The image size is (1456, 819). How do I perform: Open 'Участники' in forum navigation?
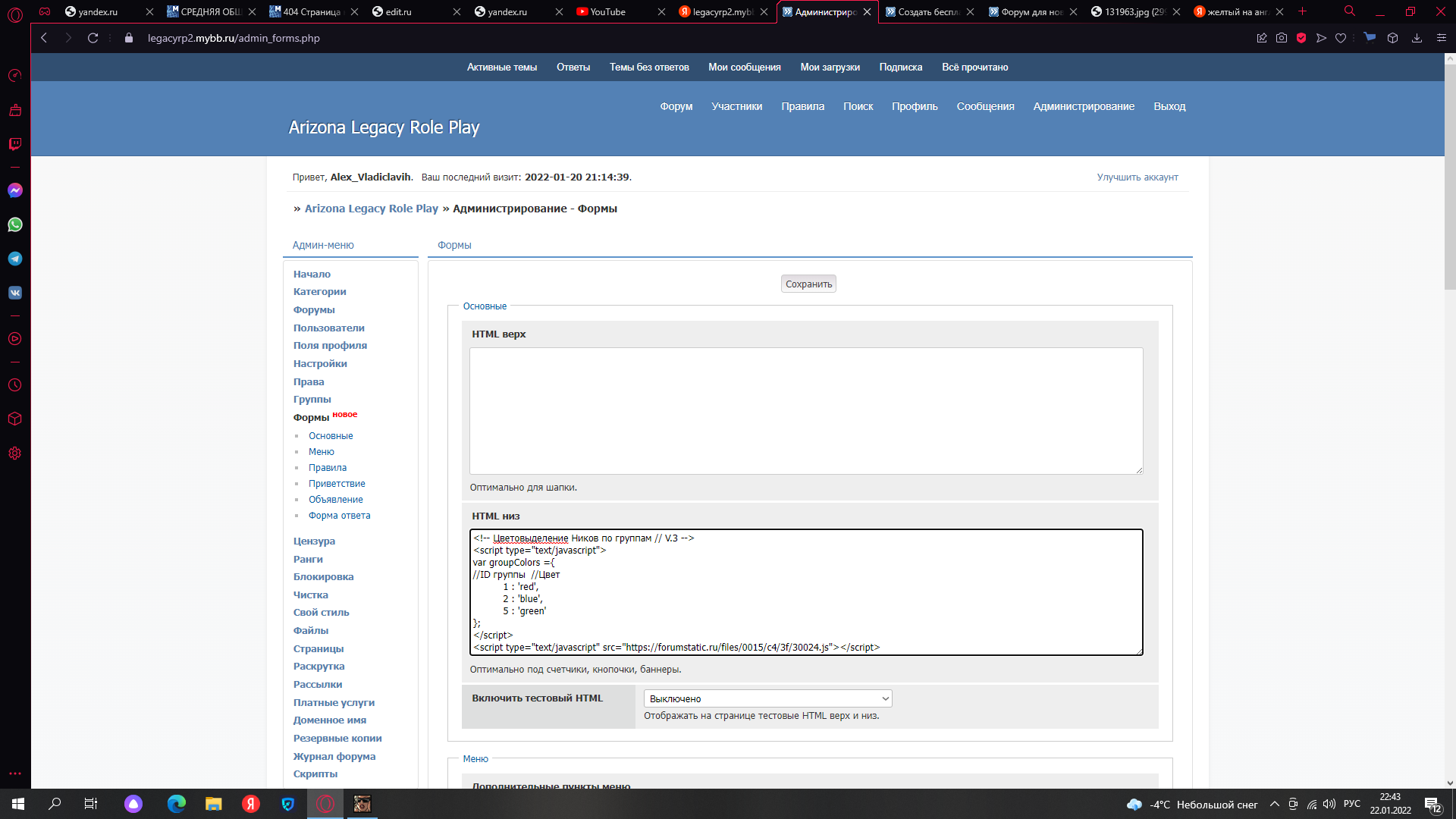(x=737, y=106)
